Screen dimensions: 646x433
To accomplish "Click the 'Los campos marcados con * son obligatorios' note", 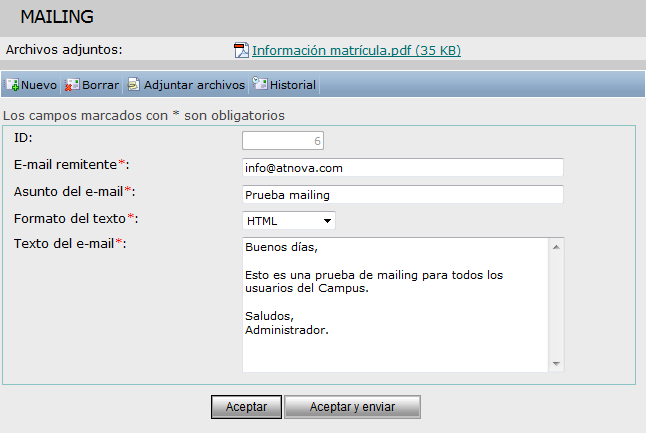I will tap(144, 115).
